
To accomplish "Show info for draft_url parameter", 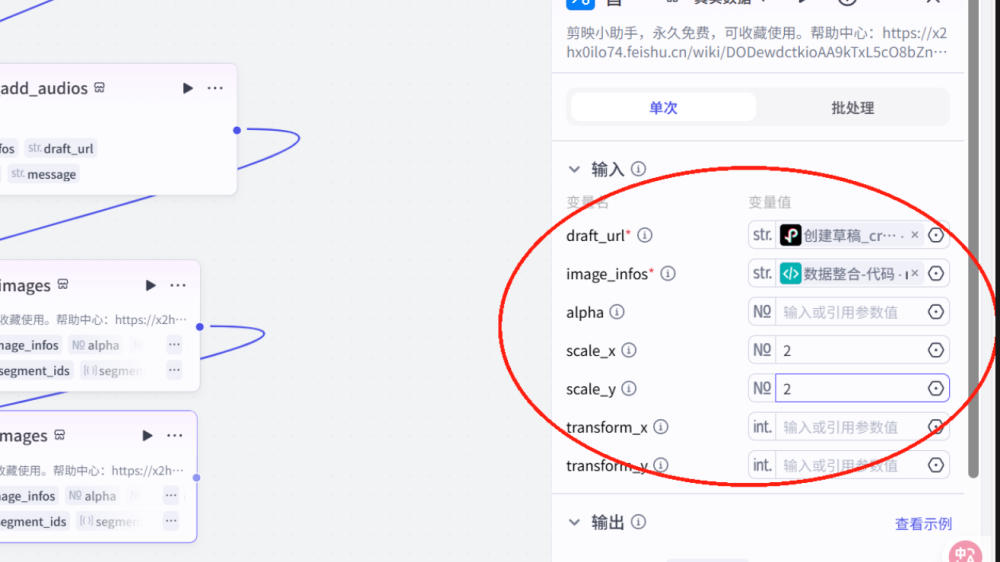I will tap(645, 235).
